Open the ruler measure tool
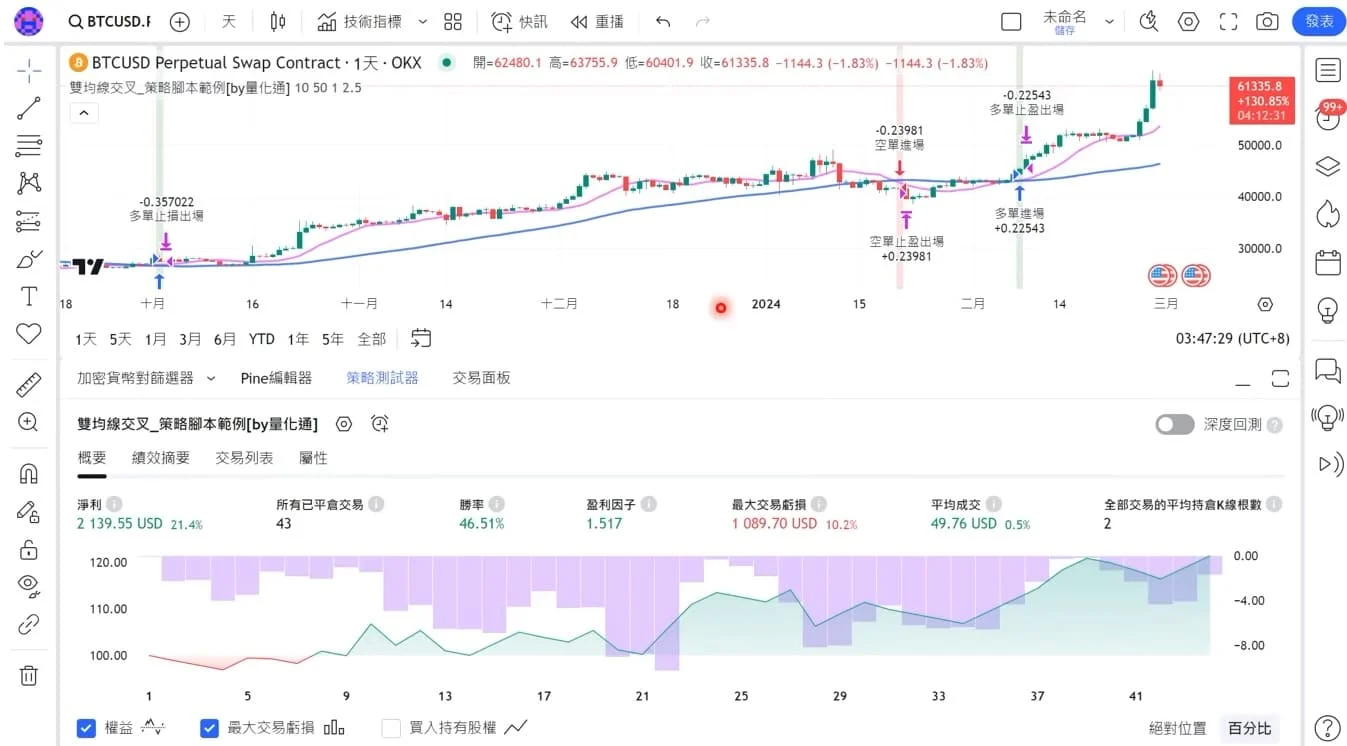 tap(29, 384)
